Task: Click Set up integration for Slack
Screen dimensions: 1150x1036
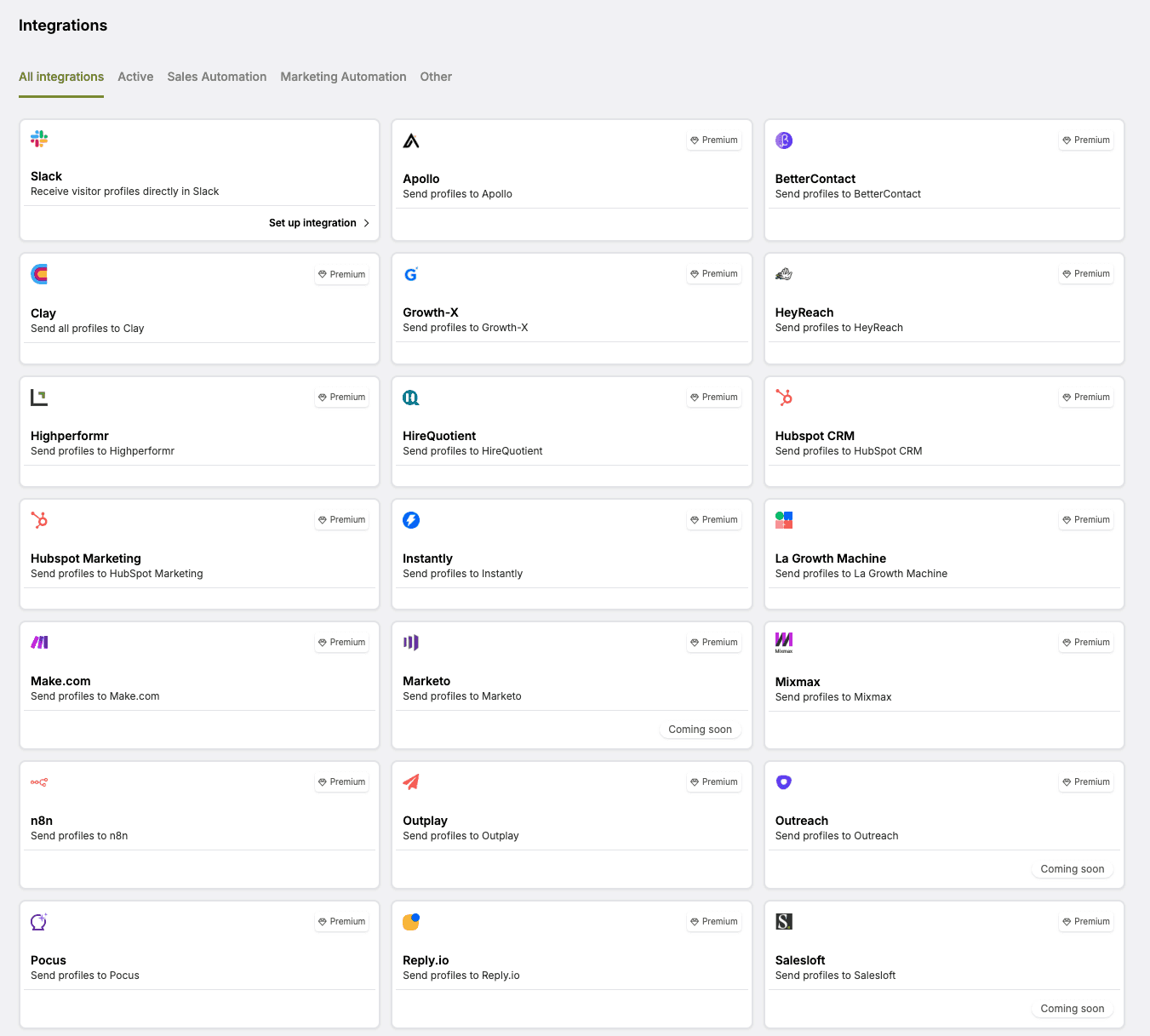Action: click(312, 222)
